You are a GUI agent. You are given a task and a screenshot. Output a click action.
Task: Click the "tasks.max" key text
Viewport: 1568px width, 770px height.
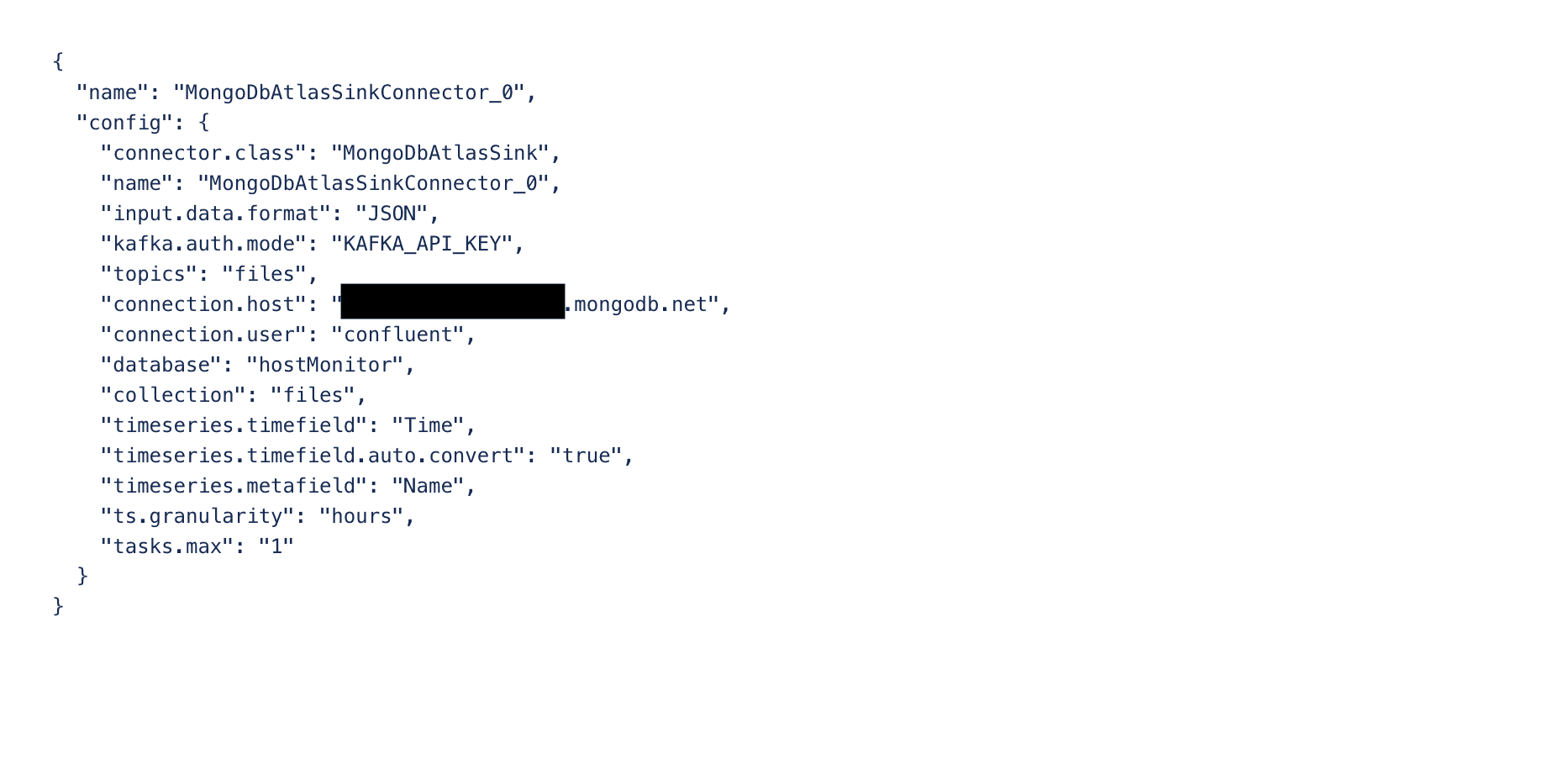tap(167, 546)
